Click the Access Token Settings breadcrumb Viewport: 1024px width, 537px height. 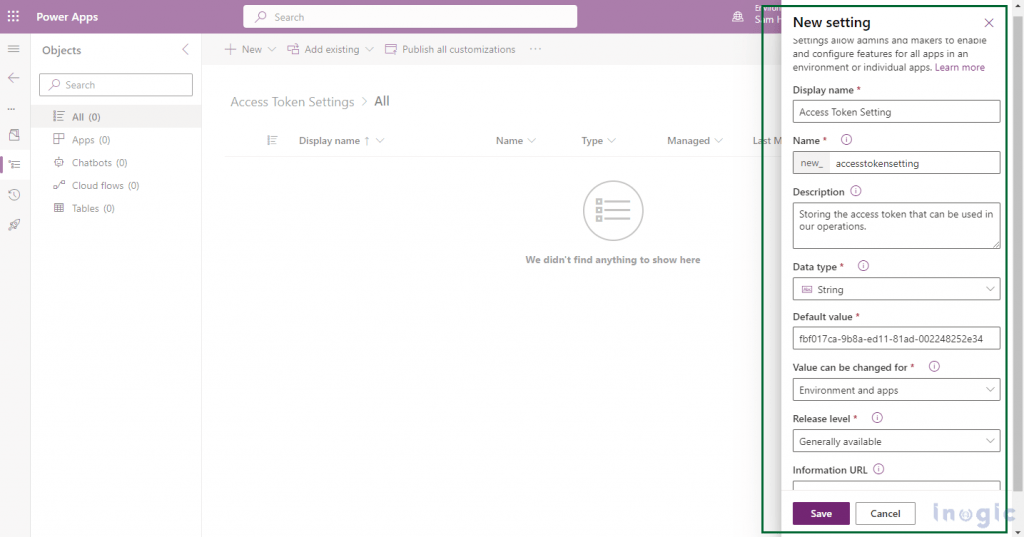[292, 102]
